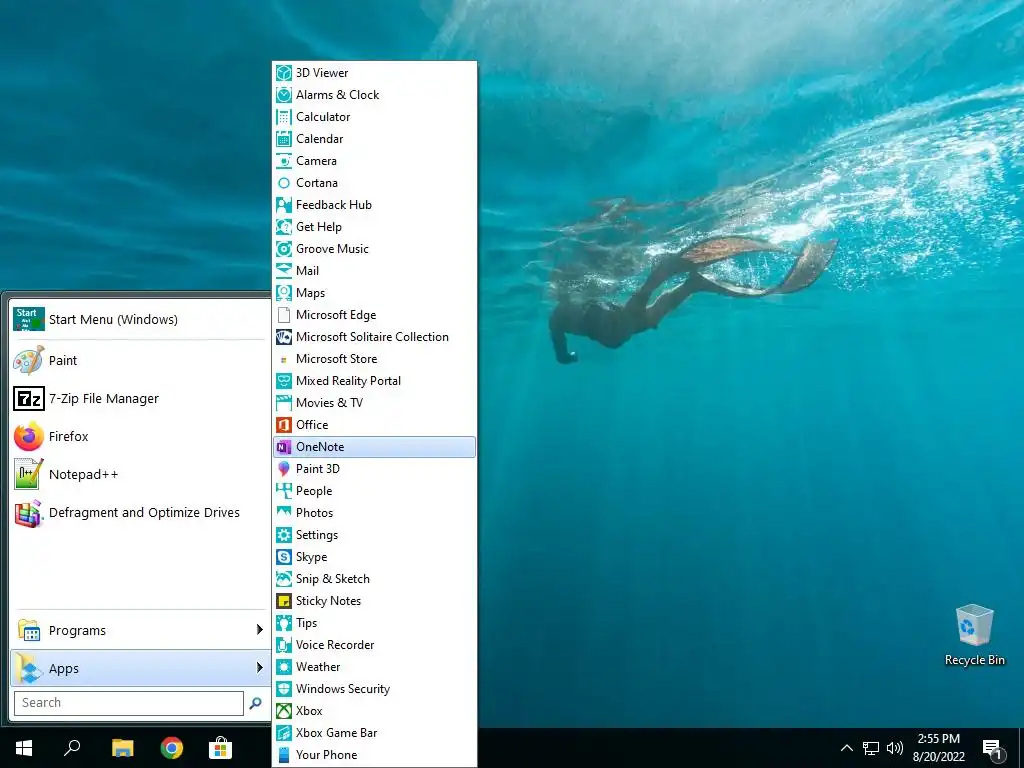
Task: Launch Windows Security
Action: [374, 688]
